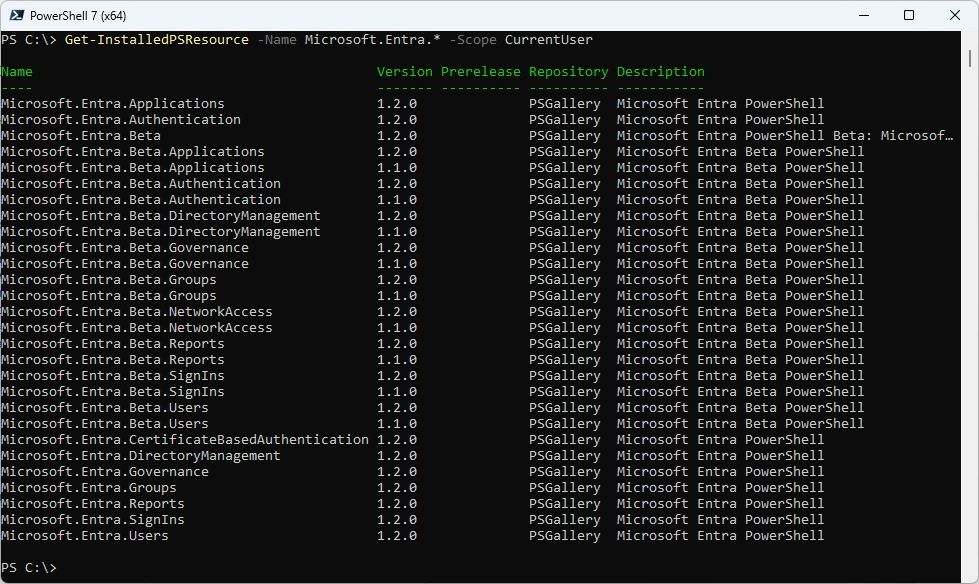Click the Description column header
Viewport: 979px width, 584px height.
[660, 72]
